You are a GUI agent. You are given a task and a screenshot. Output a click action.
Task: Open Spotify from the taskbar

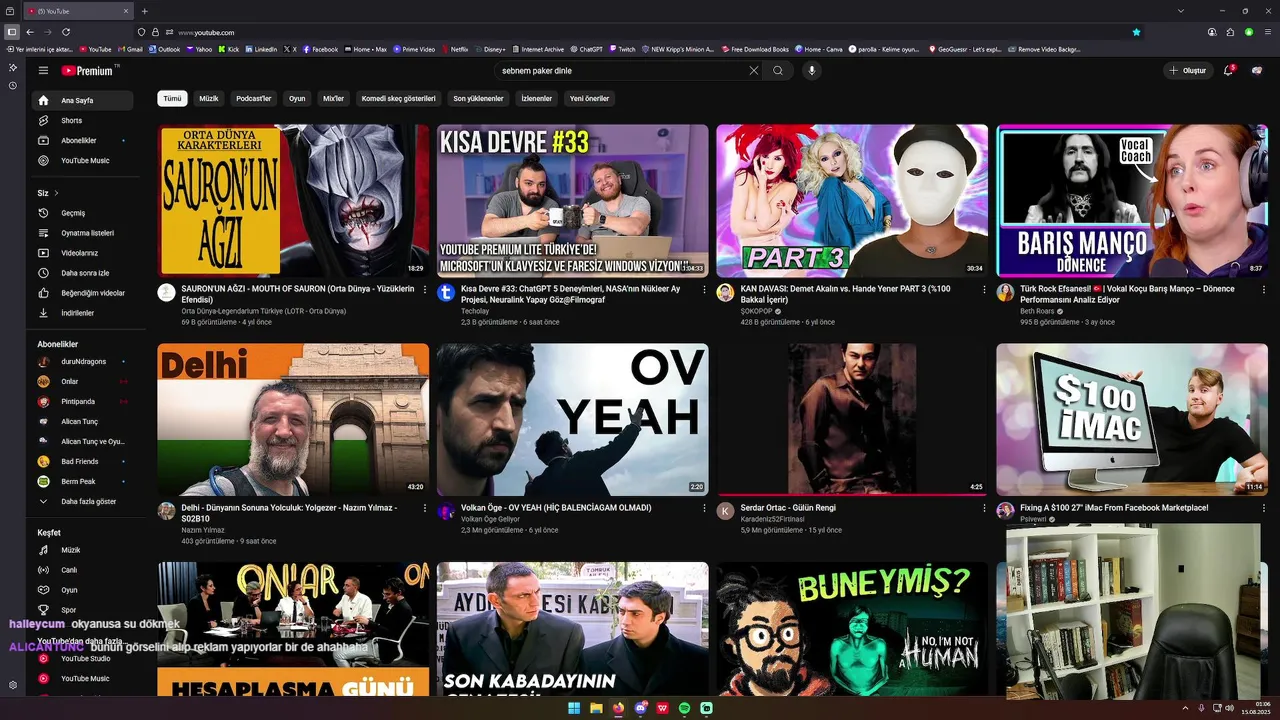684,708
